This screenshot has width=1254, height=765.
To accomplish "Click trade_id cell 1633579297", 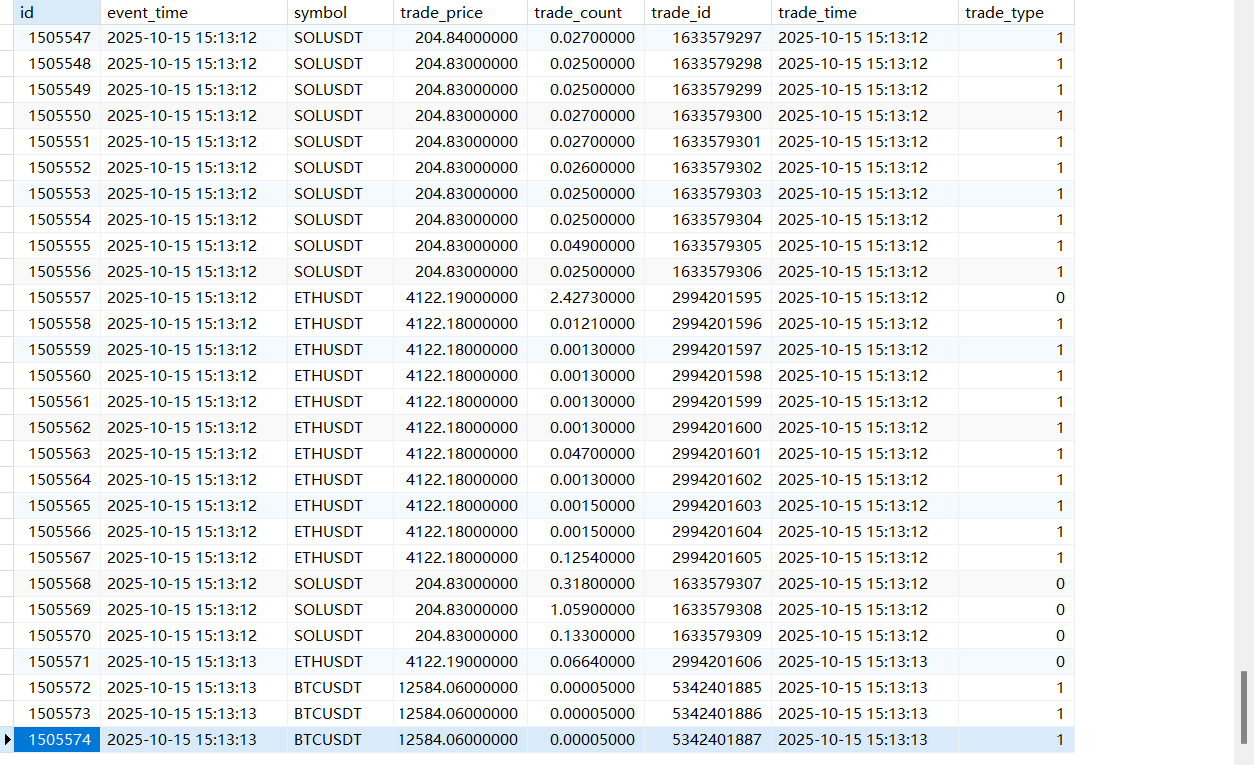I will [708, 38].
